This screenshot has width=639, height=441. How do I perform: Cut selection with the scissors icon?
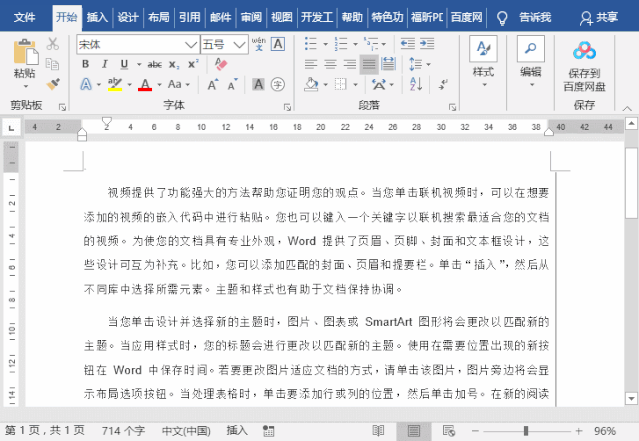pos(53,43)
